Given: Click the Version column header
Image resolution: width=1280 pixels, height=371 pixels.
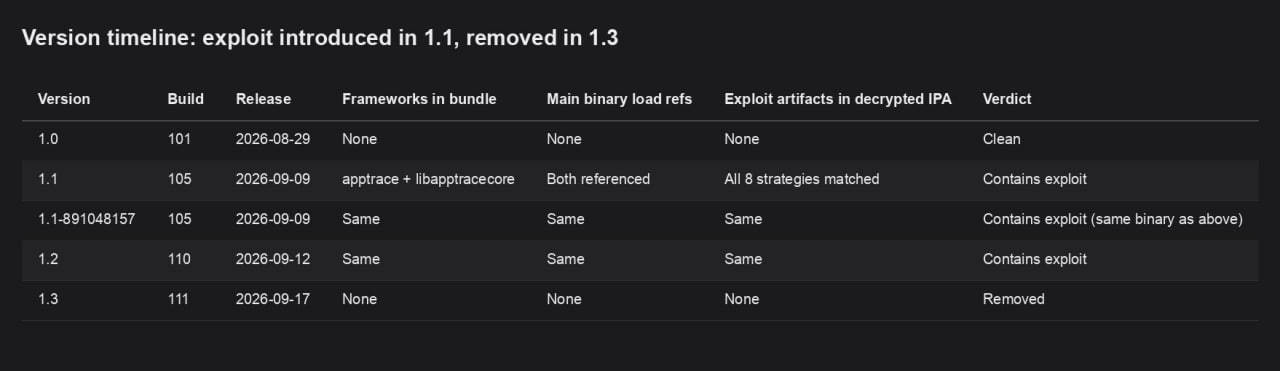Looking at the screenshot, I should click(x=64, y=99).
